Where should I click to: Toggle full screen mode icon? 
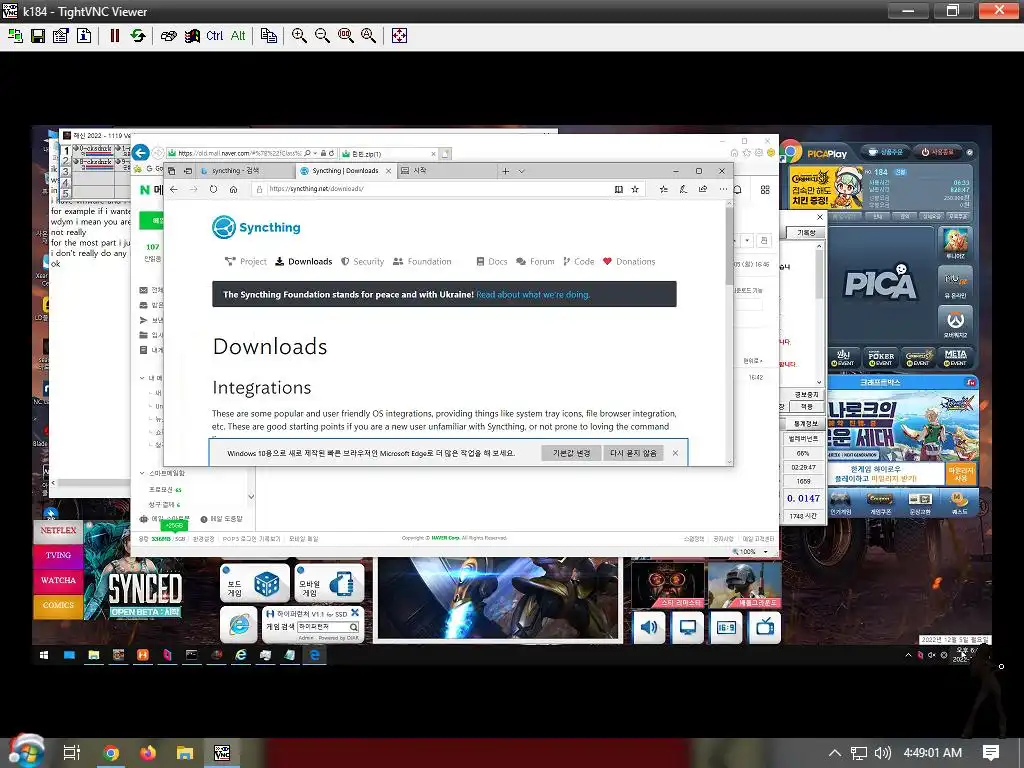[x=399, y=35]
